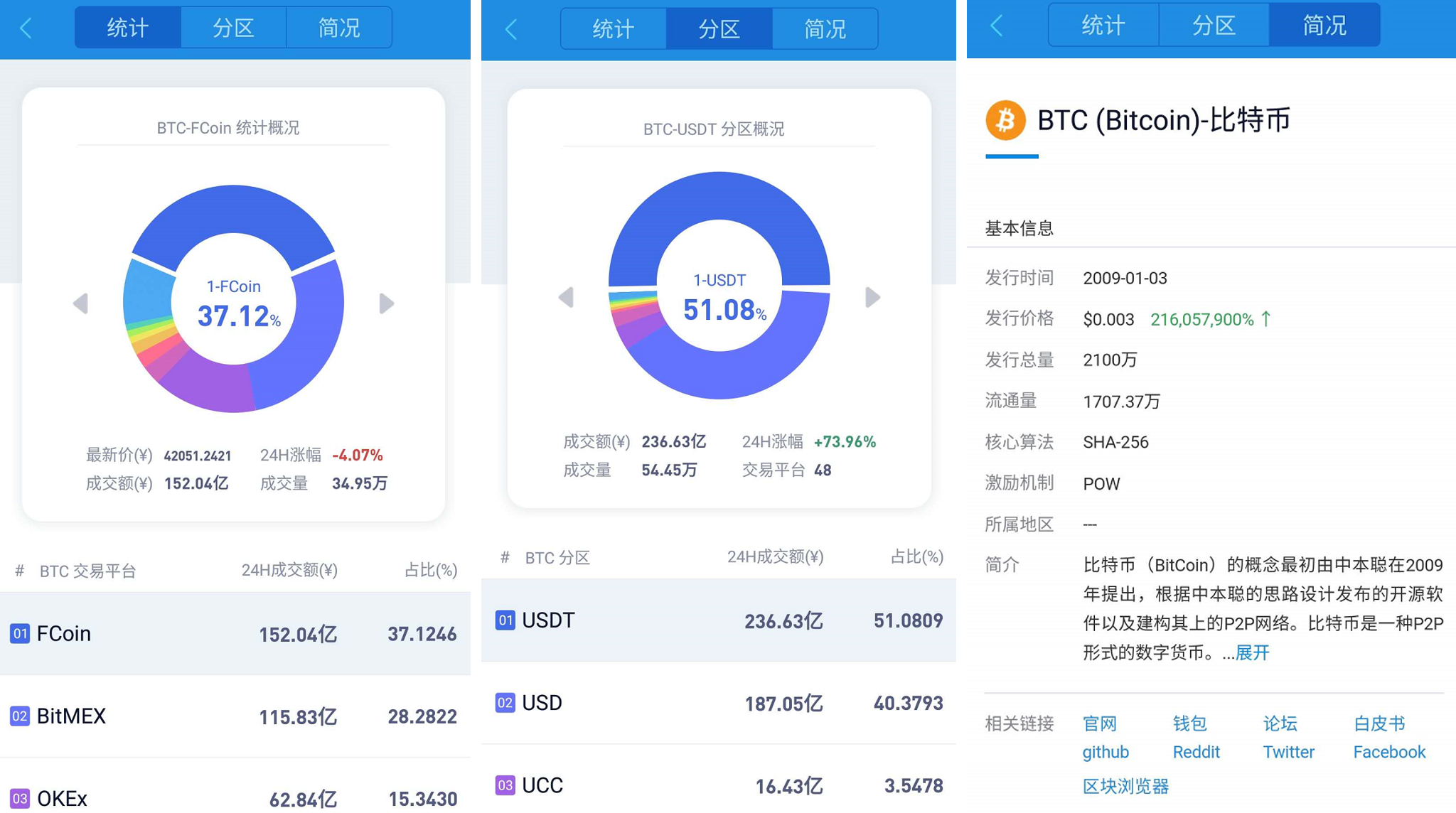Viewport: 1456px width, 813px height.
Task: Open the 白皮书 whitepaper link
Action: click(x=1379, y=723)
